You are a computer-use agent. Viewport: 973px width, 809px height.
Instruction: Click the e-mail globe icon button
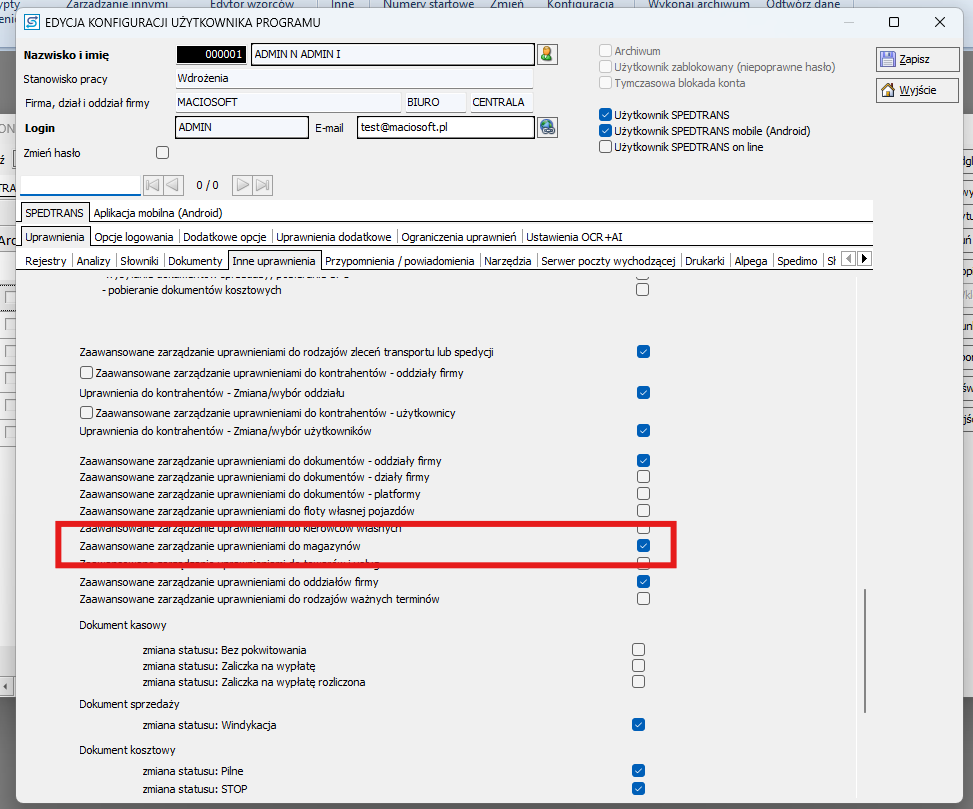point(547,127)
